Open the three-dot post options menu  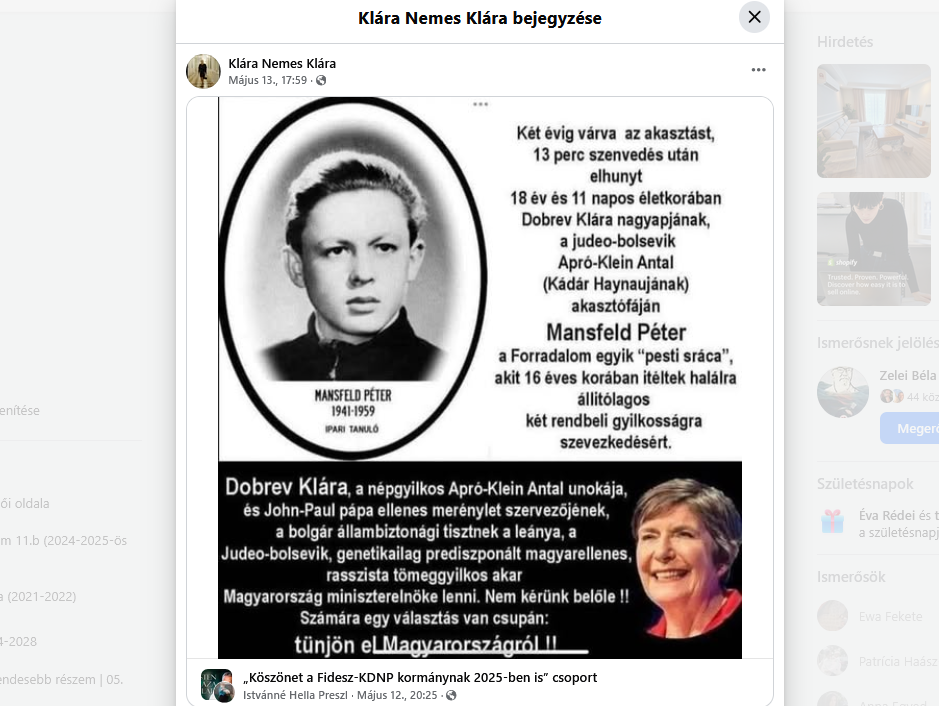pos(758,70)
